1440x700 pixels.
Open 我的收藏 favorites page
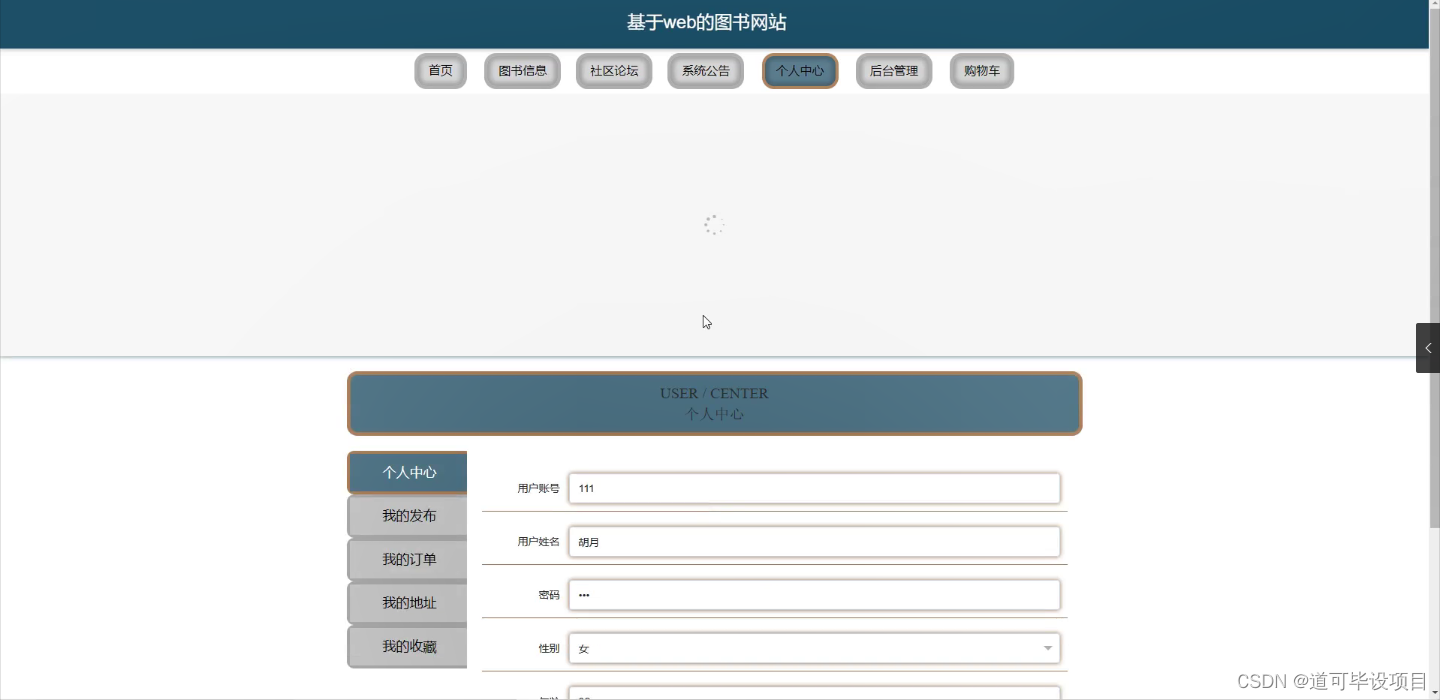tap(407, 646)
